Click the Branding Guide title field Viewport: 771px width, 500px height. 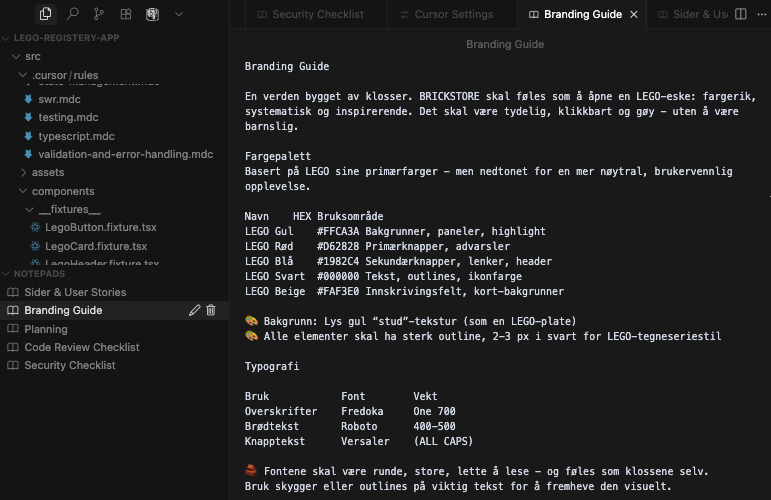505,44
